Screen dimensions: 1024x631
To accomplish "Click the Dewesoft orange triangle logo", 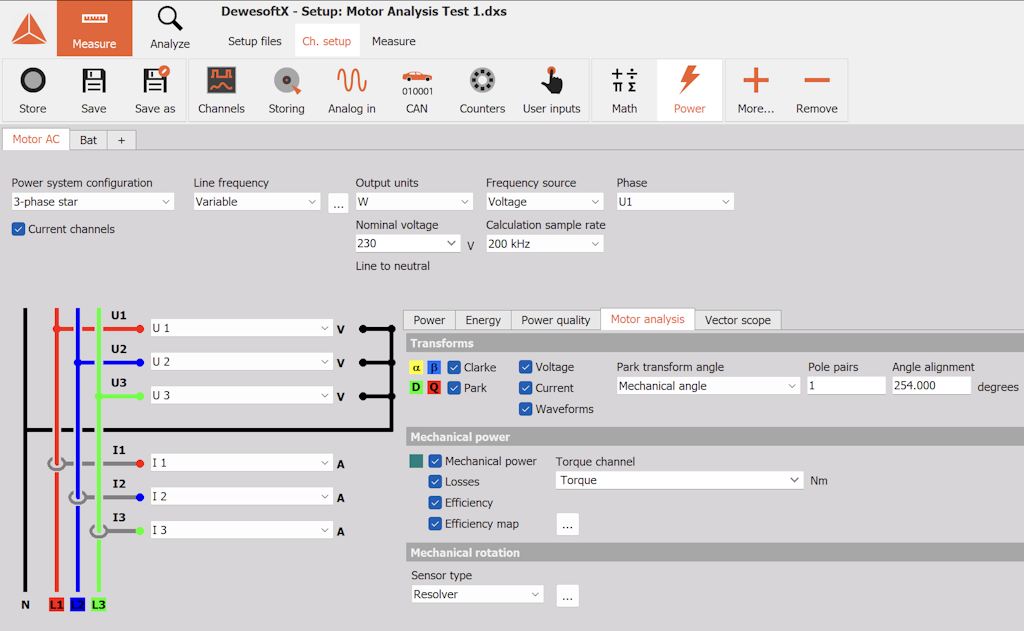I will click(29, 29).
